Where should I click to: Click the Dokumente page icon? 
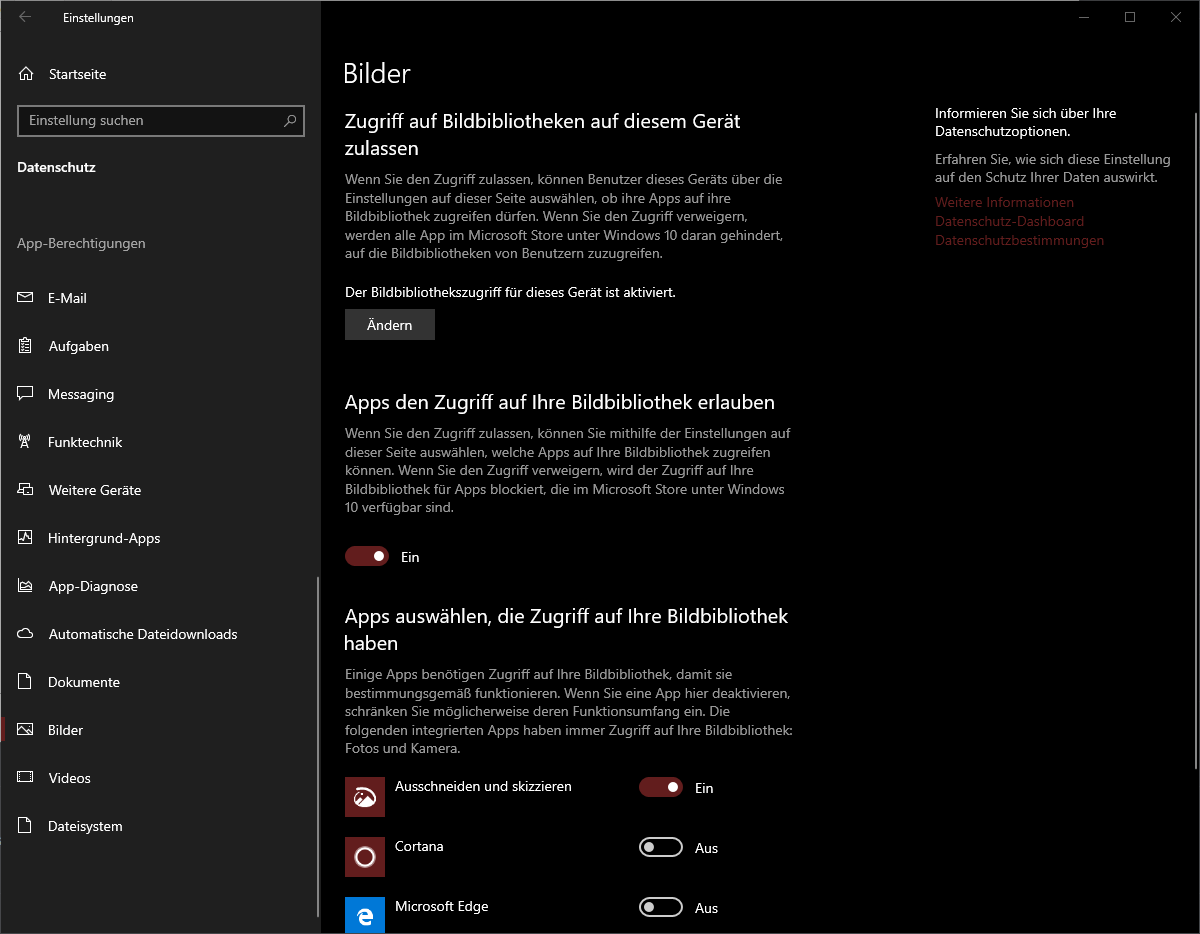[x=26, y=682]
